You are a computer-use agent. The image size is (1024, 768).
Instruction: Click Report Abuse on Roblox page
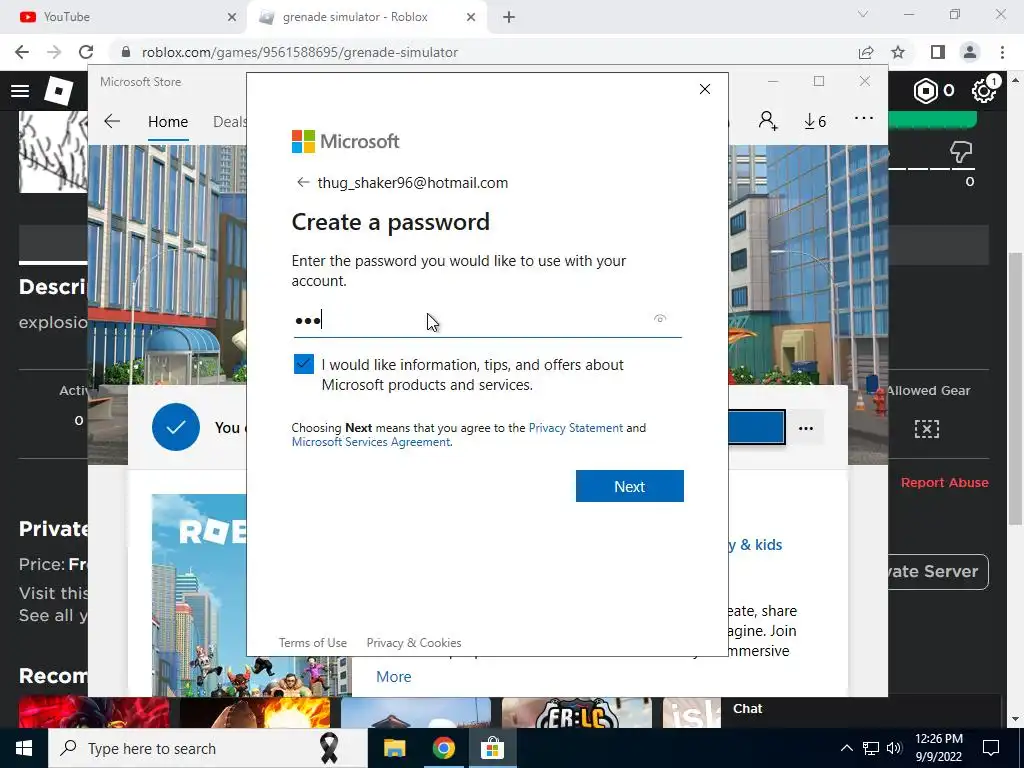(x=944, y=483)
